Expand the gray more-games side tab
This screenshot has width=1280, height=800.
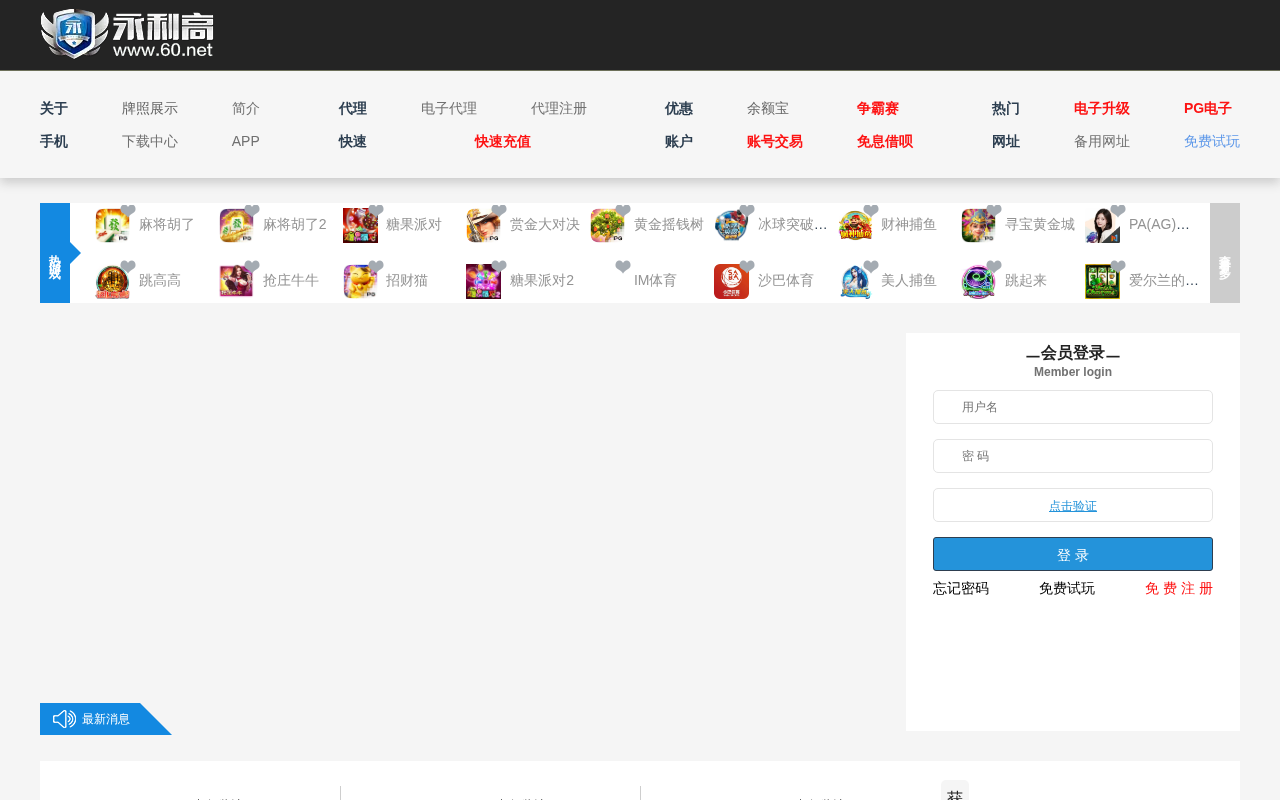pyautogui.click(x=1225, y=253)
